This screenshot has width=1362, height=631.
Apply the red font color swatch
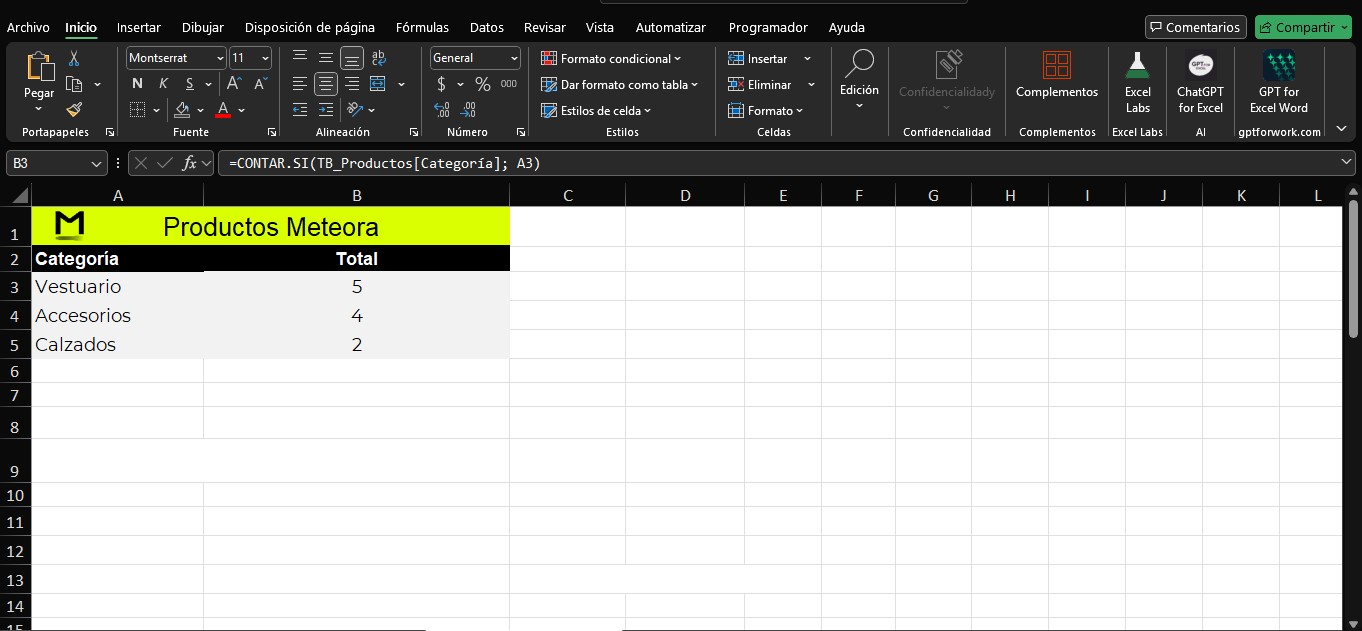223,110
